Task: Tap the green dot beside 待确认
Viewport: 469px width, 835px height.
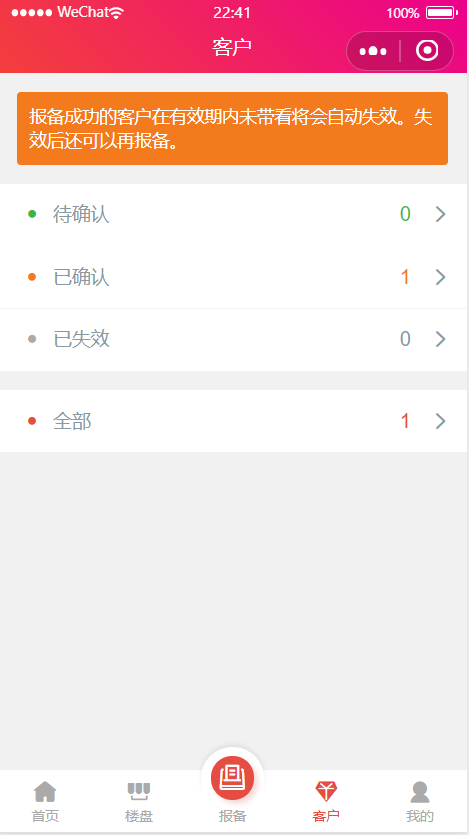Action: tap(32, 214)
